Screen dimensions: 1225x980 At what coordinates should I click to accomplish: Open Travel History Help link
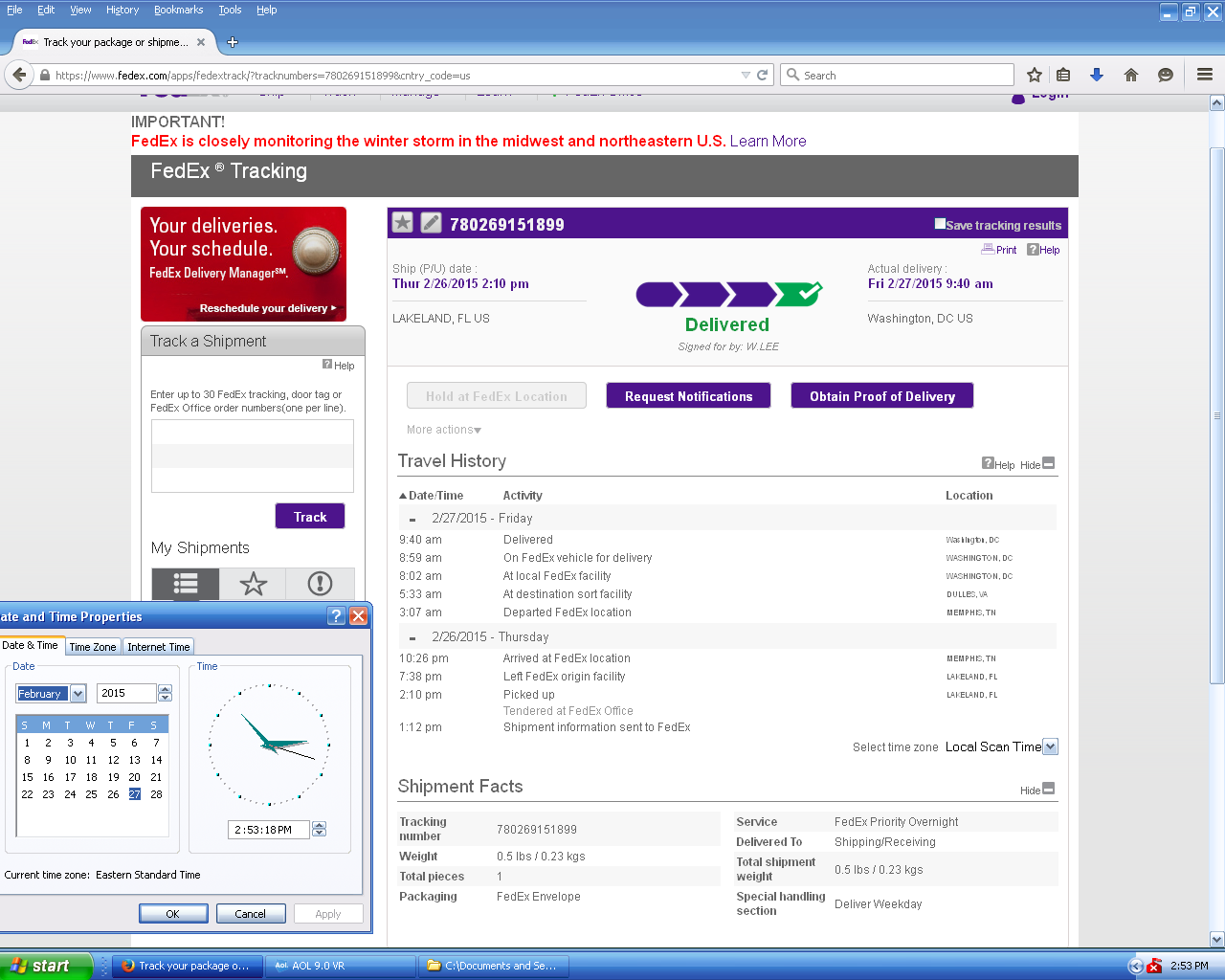click(x=998, y=464)
